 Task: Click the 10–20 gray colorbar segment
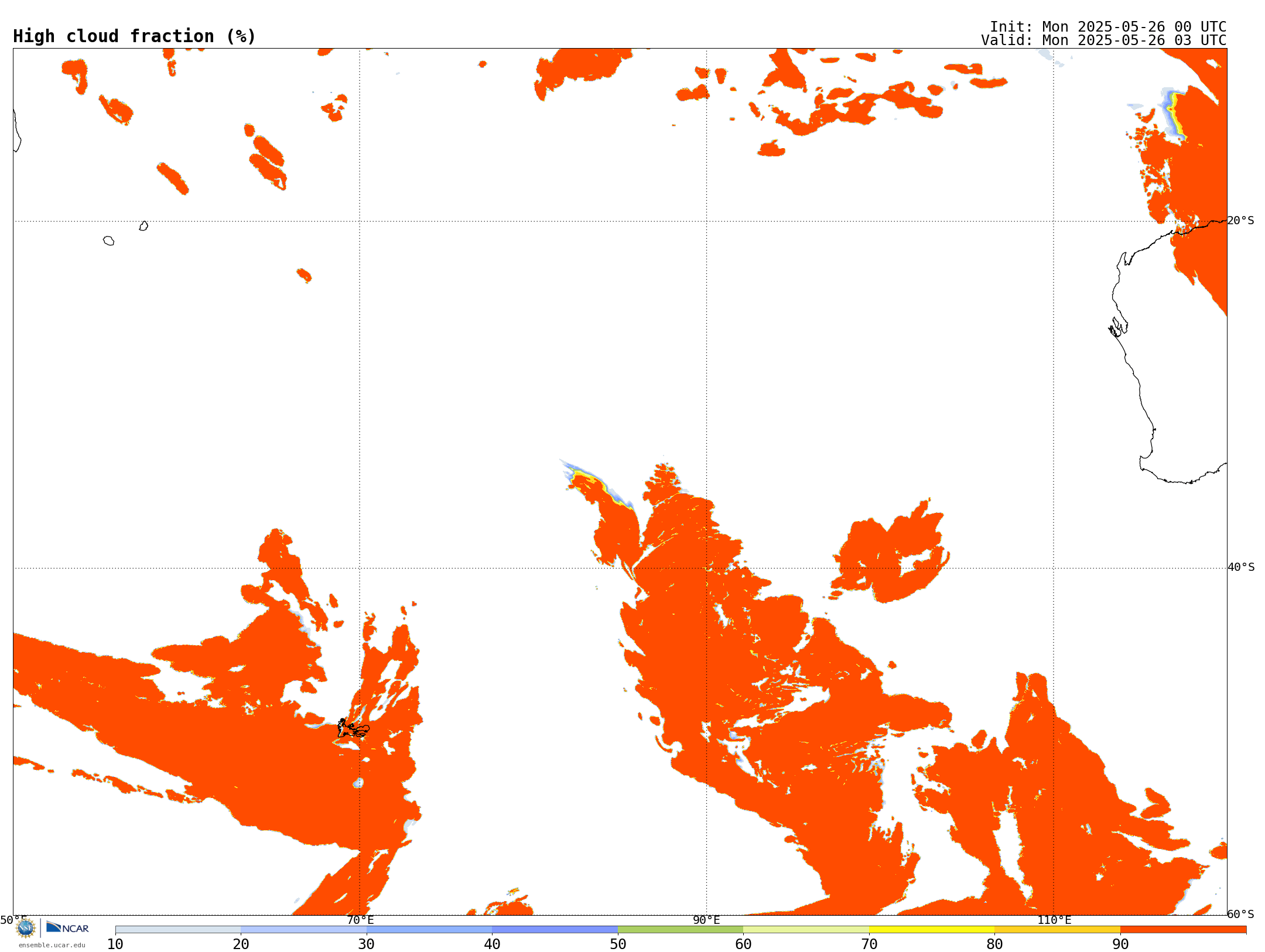[x=178, y=930]
